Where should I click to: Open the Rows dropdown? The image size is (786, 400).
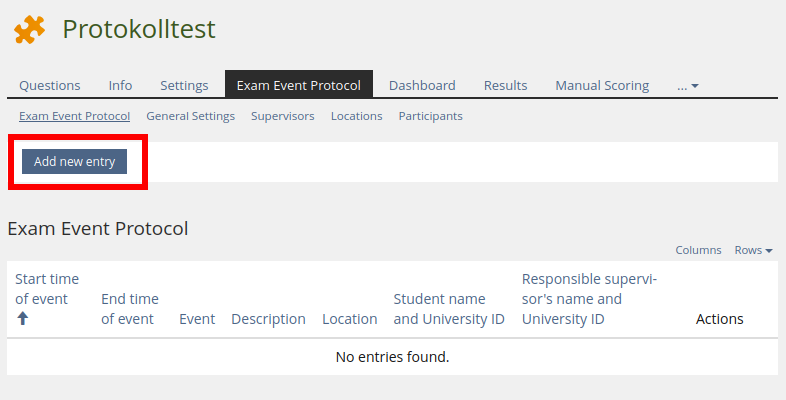tap(753, 250)
